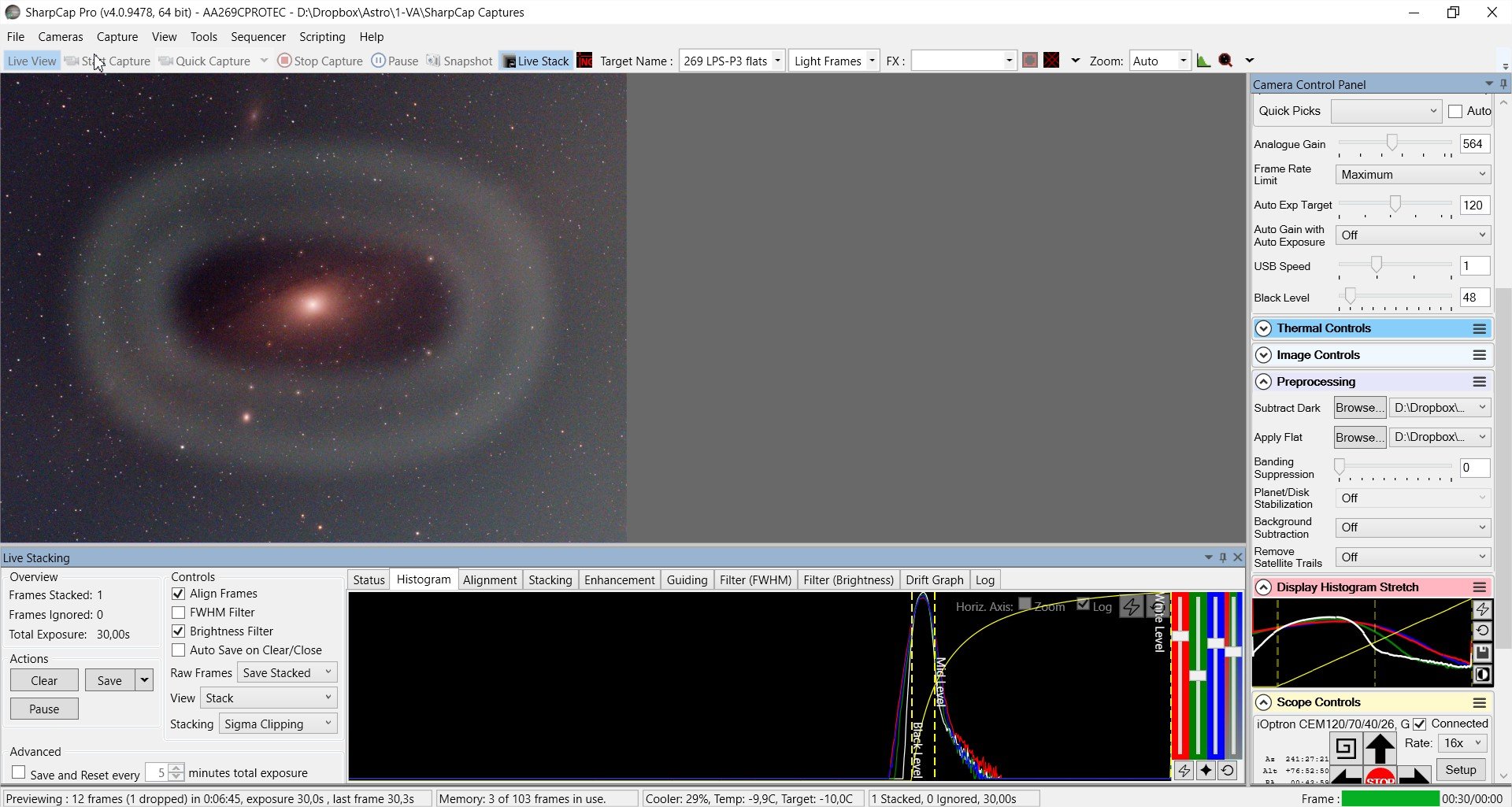Click the Setup button in Scope Controls

[x=1461, y=770]
